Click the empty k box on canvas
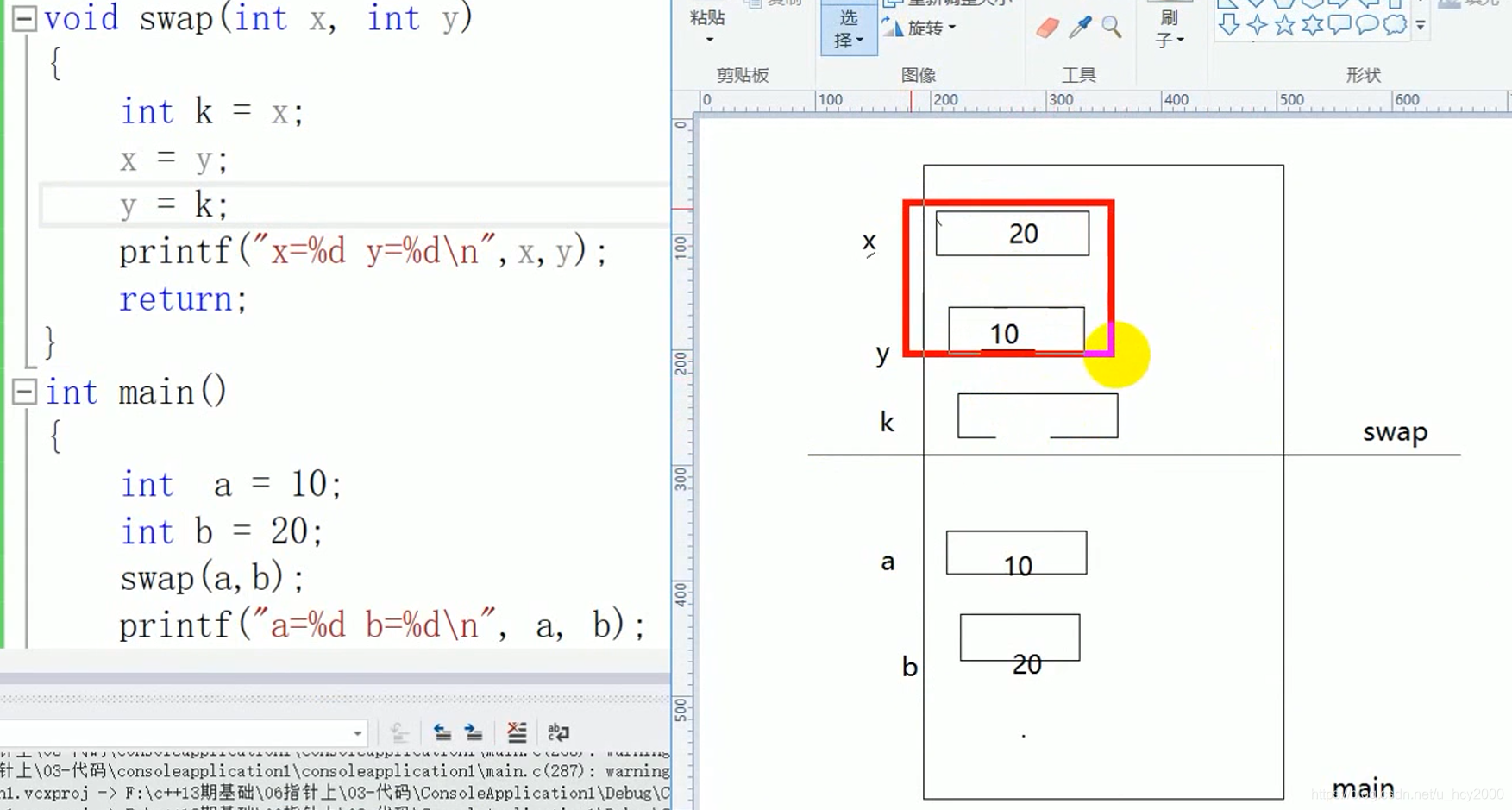Screen dimensions: 1512x810 [1038, 416]
